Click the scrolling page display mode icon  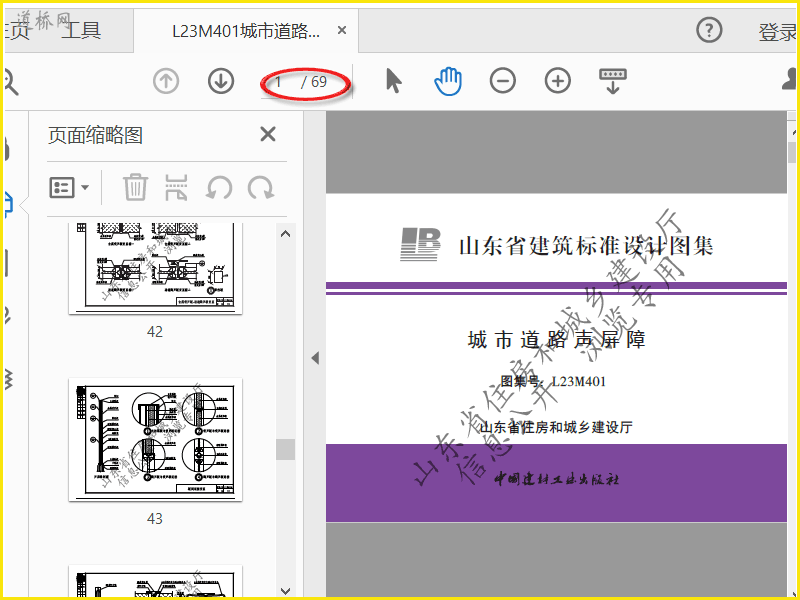click(x=613, y=81)
